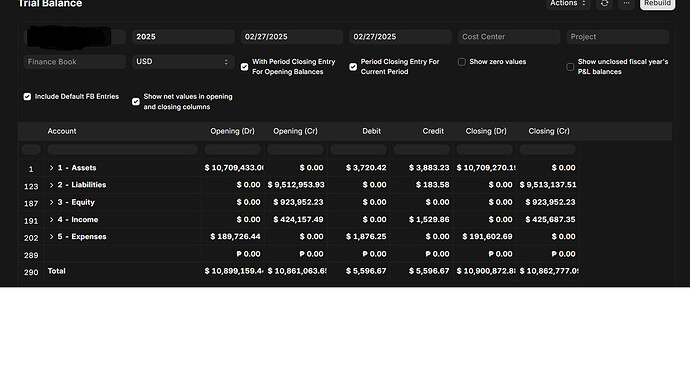Image resolution: width=690 pixels, height=375 pixels.
Task: Click row number 123
Action: (x=31, y=187)
